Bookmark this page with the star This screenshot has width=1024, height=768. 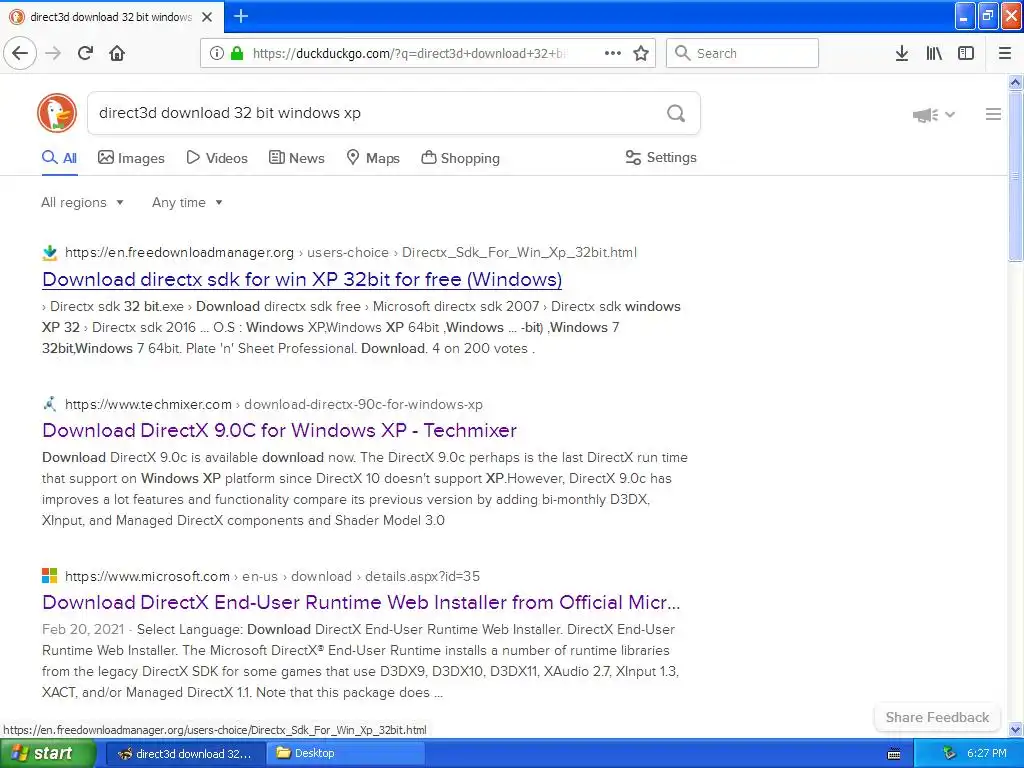click(x=641, y=53)
